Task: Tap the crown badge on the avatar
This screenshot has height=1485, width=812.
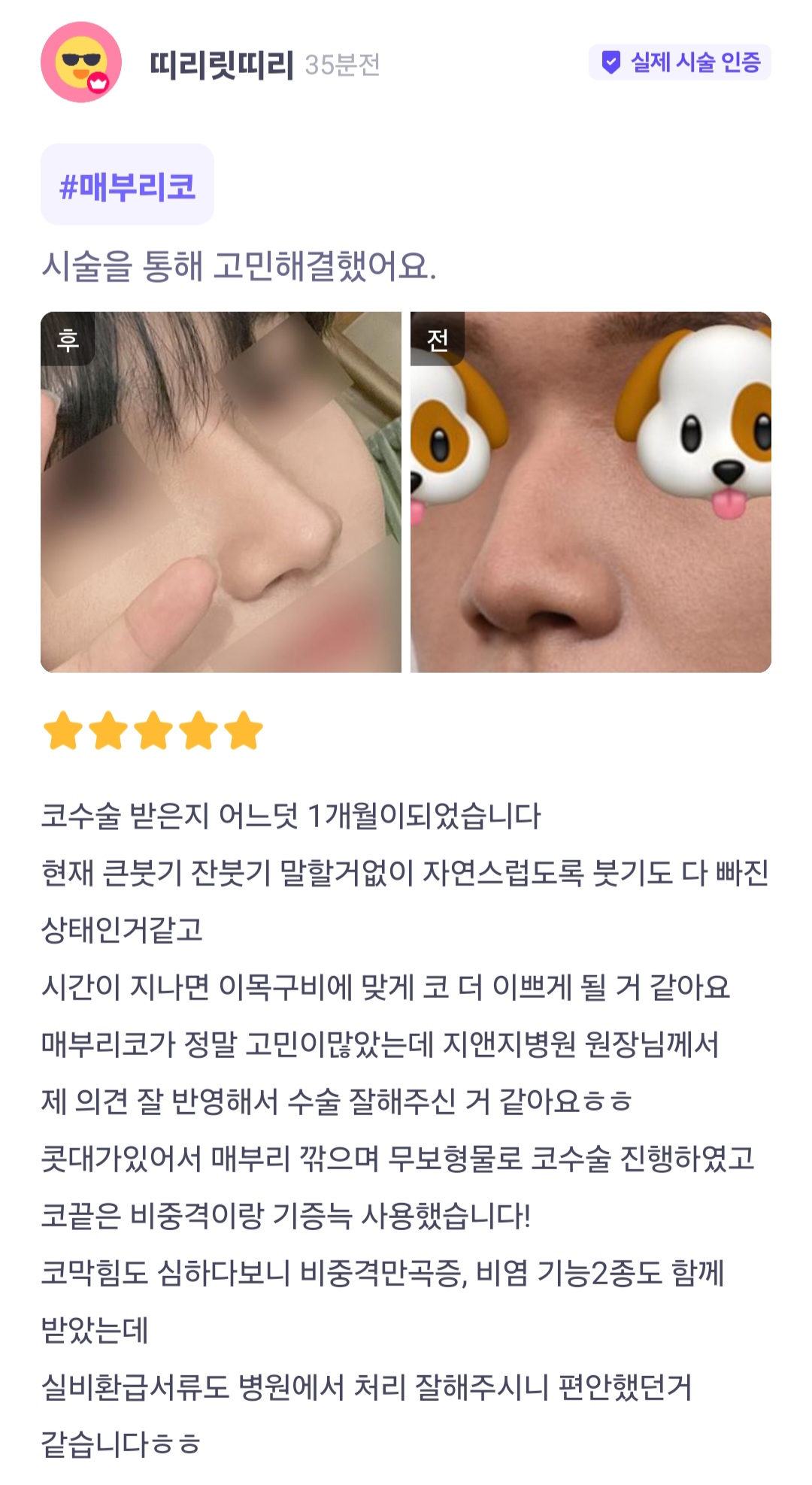Action: [98, 83]
